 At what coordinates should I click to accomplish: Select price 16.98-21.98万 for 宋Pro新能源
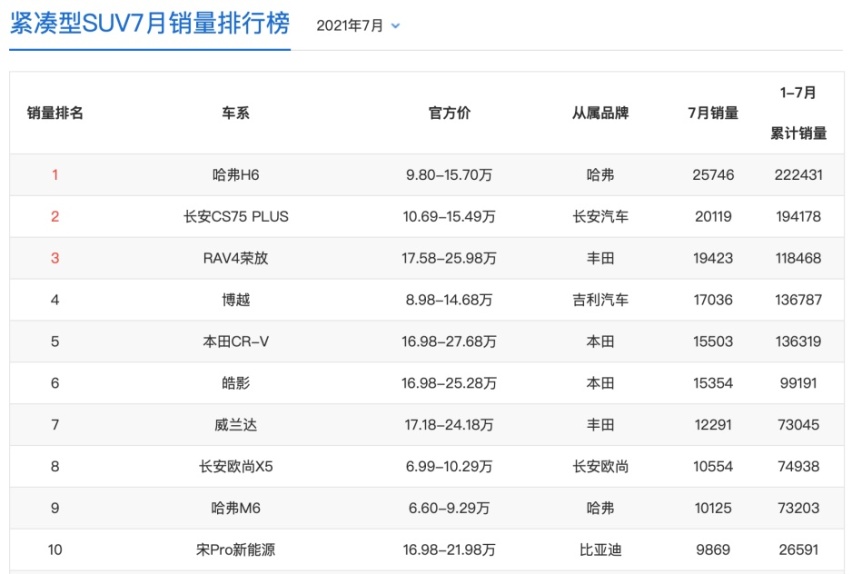click(449, 550)
